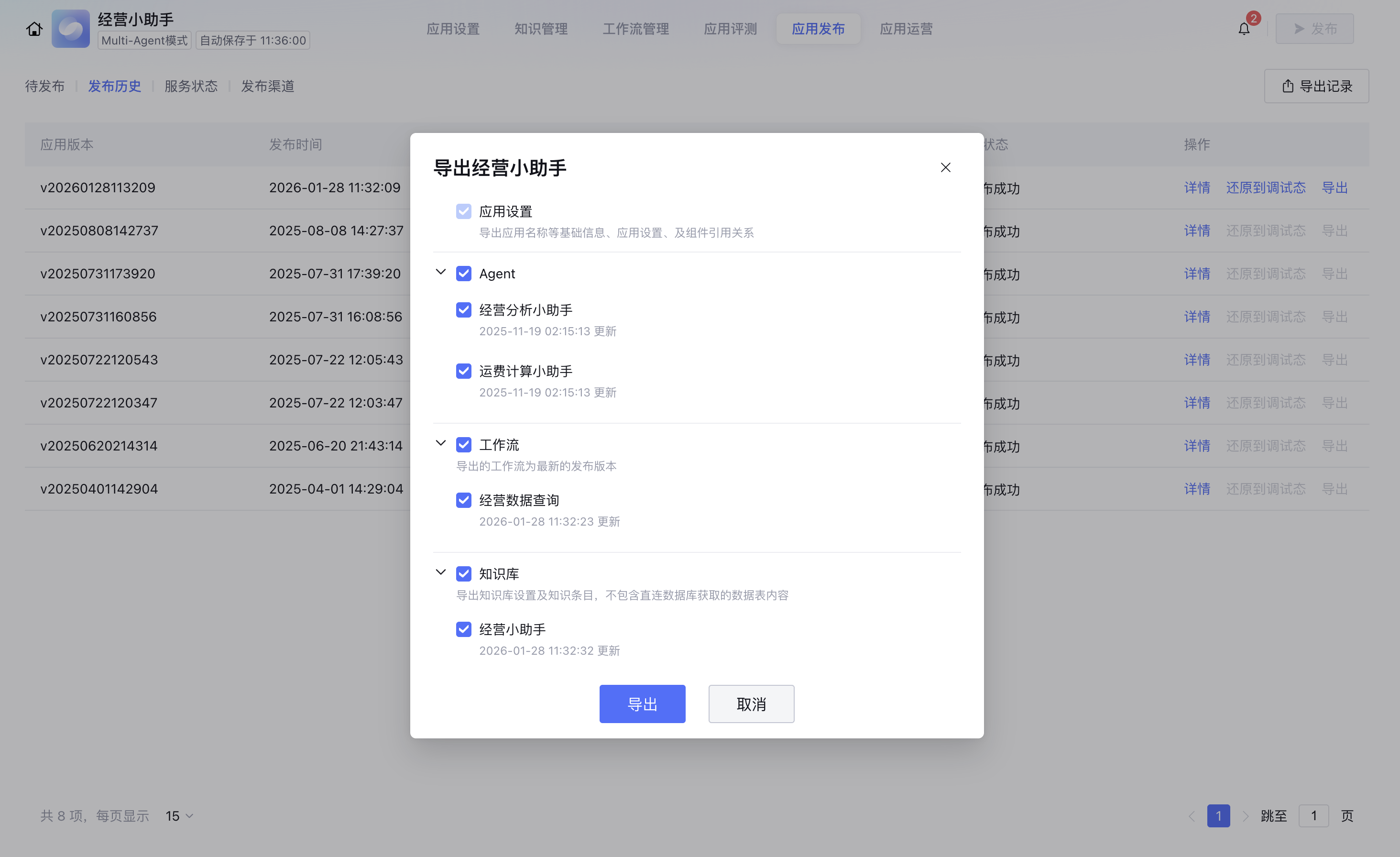View 详情 for v20250620214314
1400x857 pixels.
tap(1197, 446)
